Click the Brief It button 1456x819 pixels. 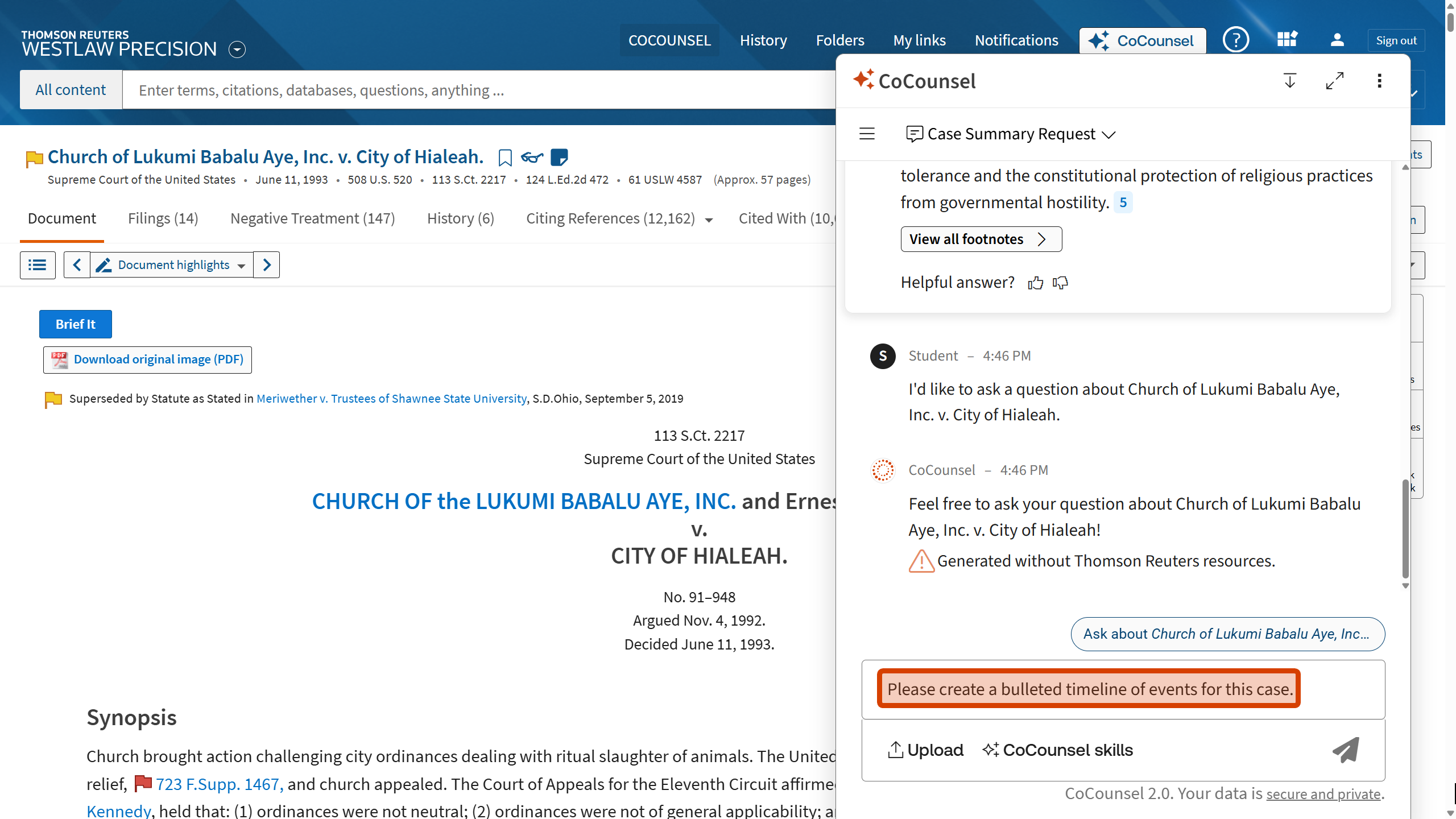pos(75,324)
